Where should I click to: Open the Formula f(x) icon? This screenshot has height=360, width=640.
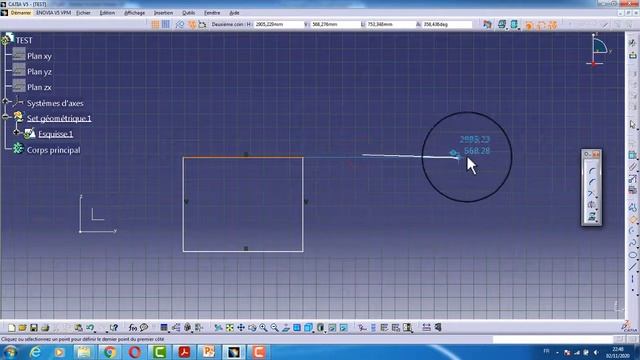click(x=133, y=327)
